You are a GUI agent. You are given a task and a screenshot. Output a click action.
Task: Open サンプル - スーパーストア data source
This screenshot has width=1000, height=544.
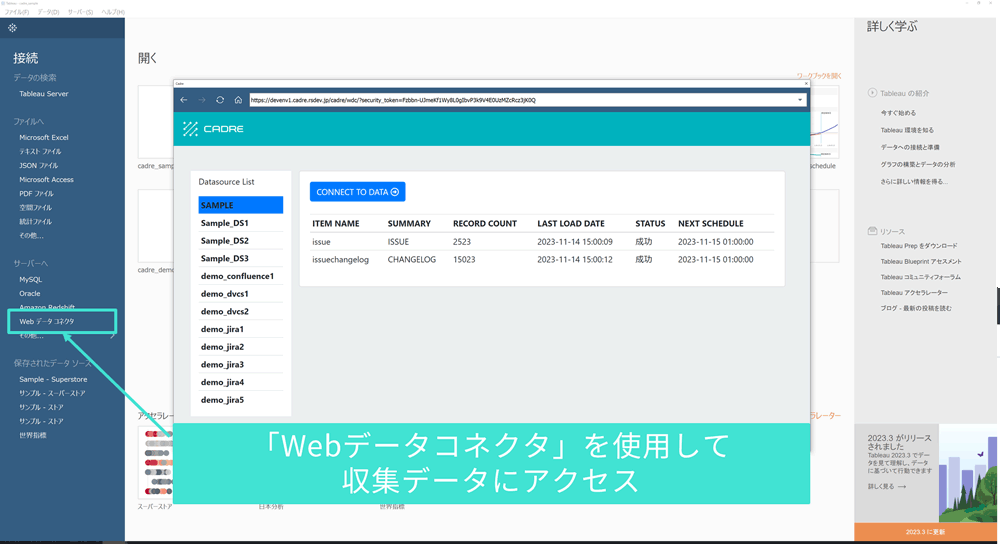(52, 393)
